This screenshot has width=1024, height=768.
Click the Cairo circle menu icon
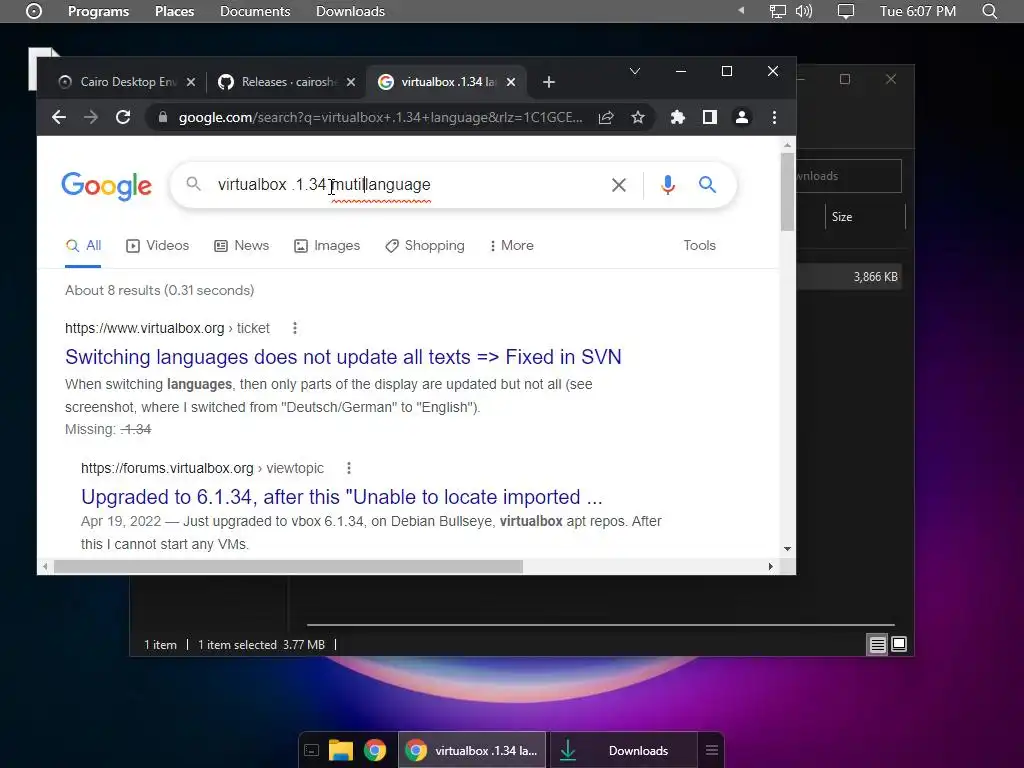34,11
